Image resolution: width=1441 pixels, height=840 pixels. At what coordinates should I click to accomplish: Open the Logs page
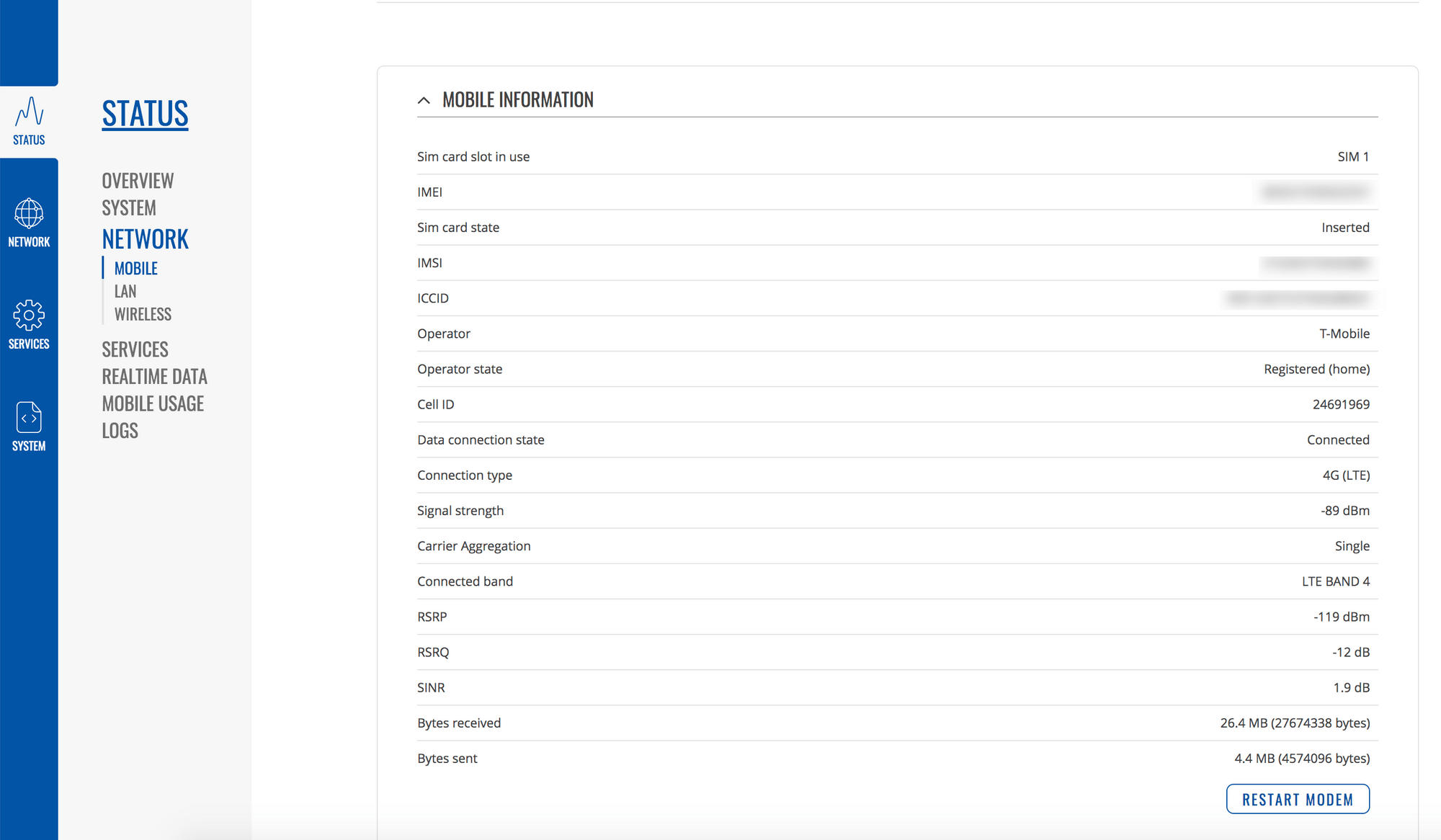tap(120, 431)
